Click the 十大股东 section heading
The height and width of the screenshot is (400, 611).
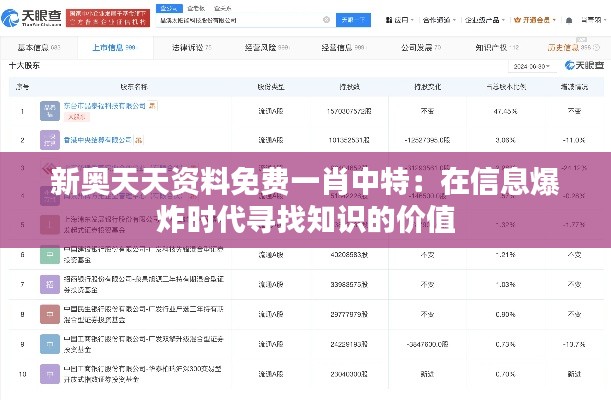click(24, 65)
